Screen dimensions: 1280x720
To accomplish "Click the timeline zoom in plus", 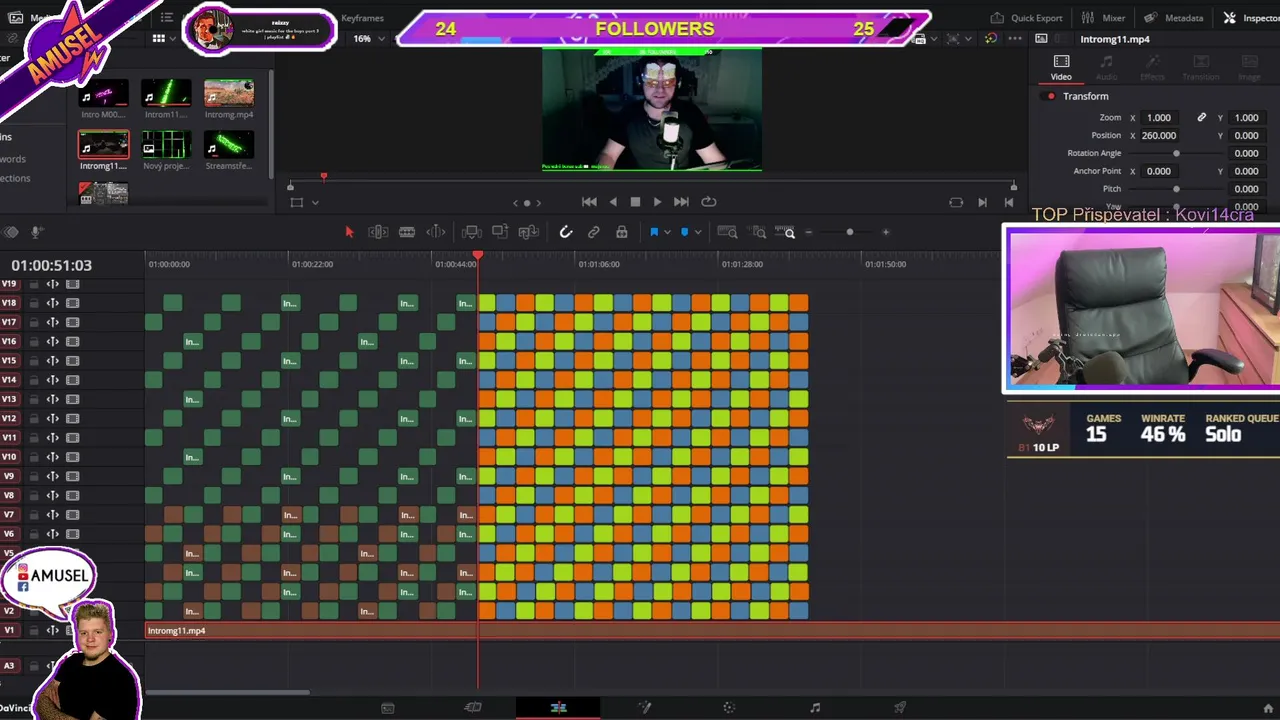I will (x=885, y=232).
